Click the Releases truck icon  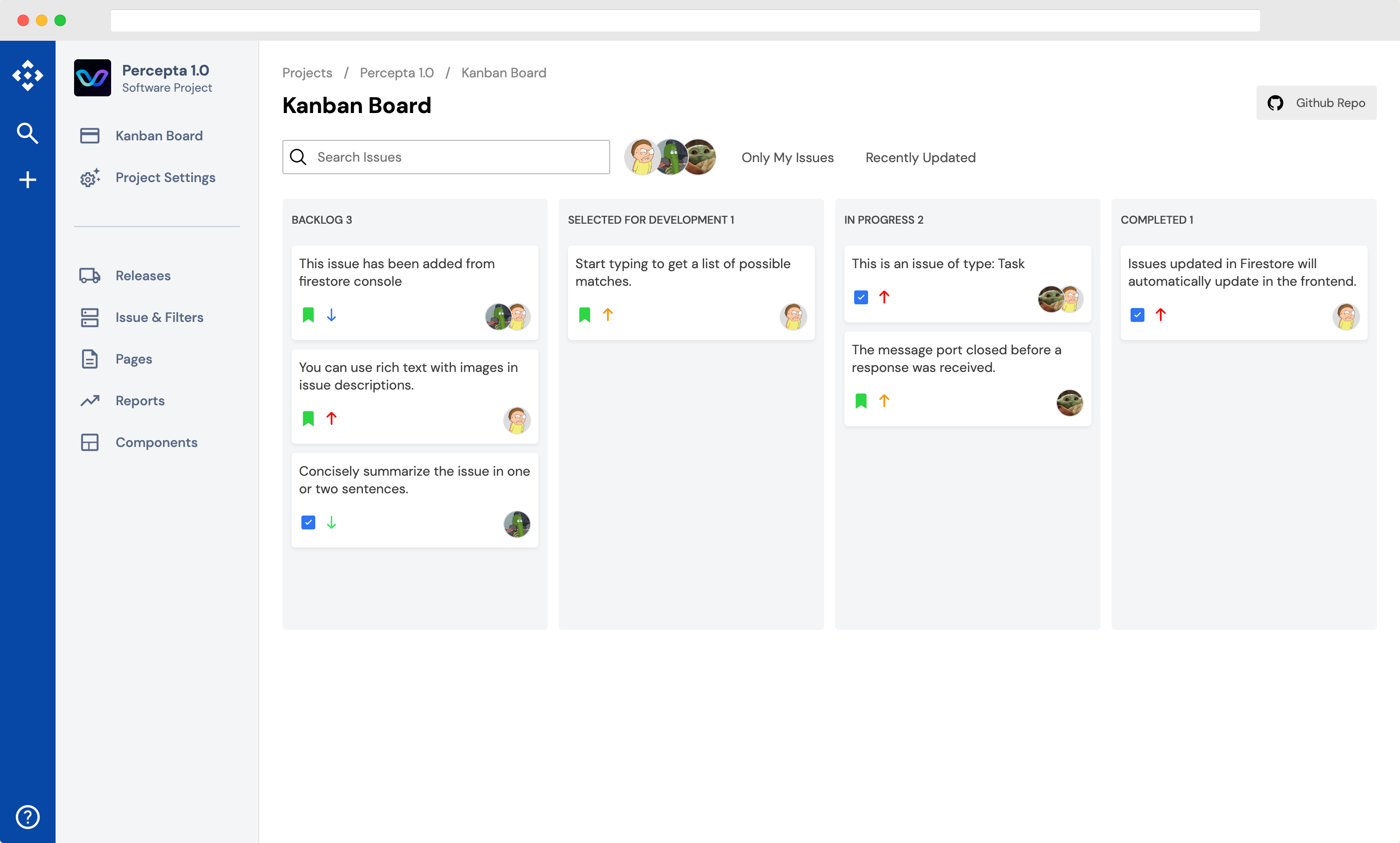pyautogui.click(x=90, y=276)
